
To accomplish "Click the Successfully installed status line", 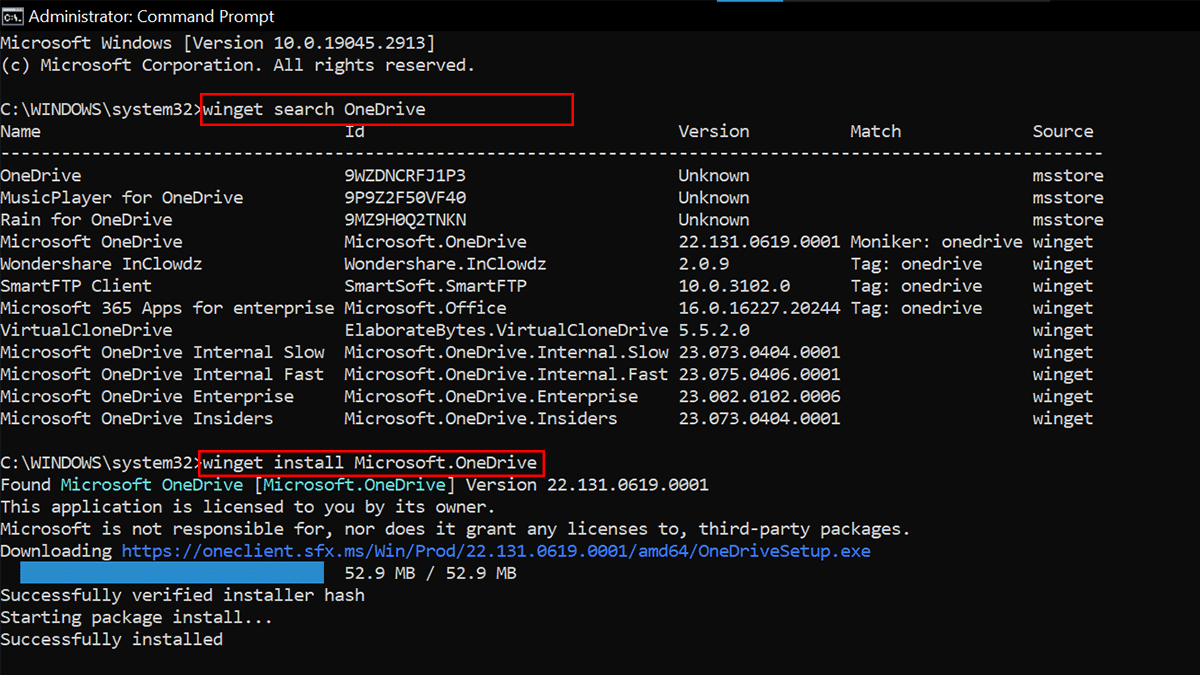I will 111,638.
